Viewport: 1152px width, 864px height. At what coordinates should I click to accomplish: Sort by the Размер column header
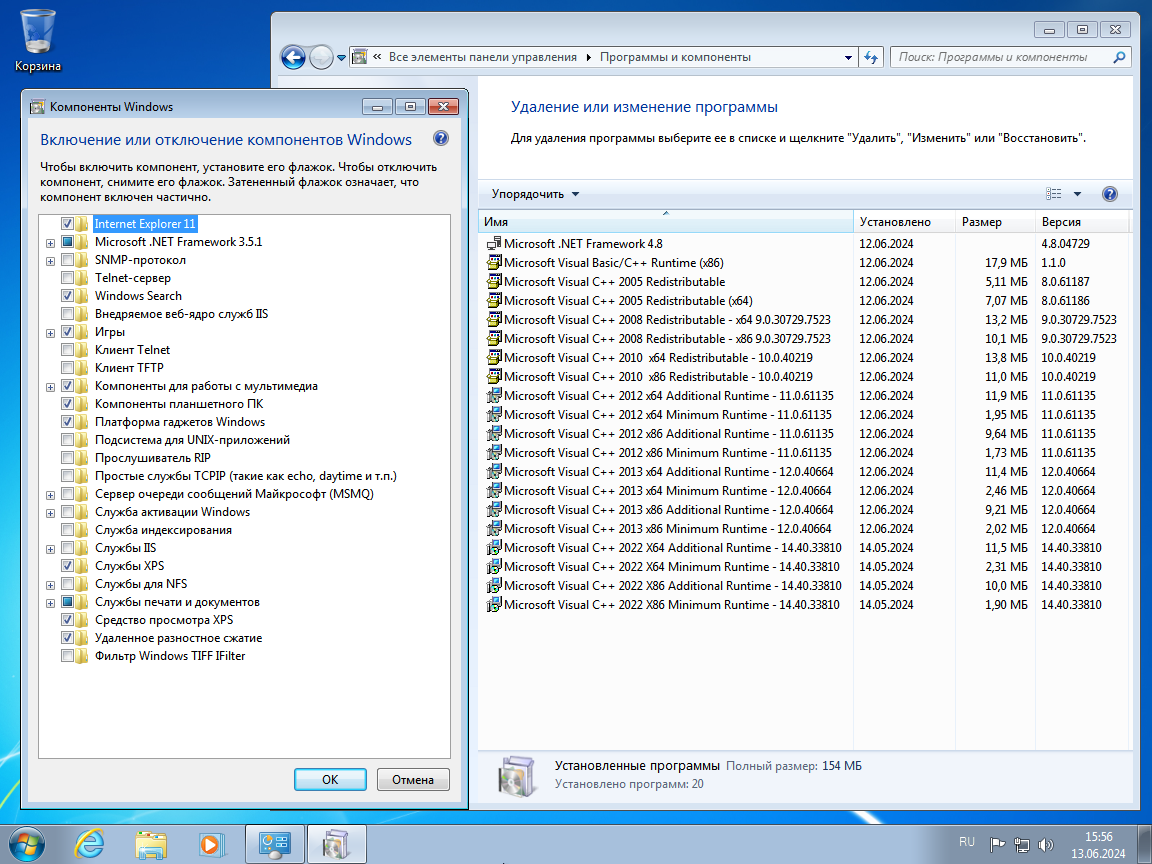coord(996,222)
